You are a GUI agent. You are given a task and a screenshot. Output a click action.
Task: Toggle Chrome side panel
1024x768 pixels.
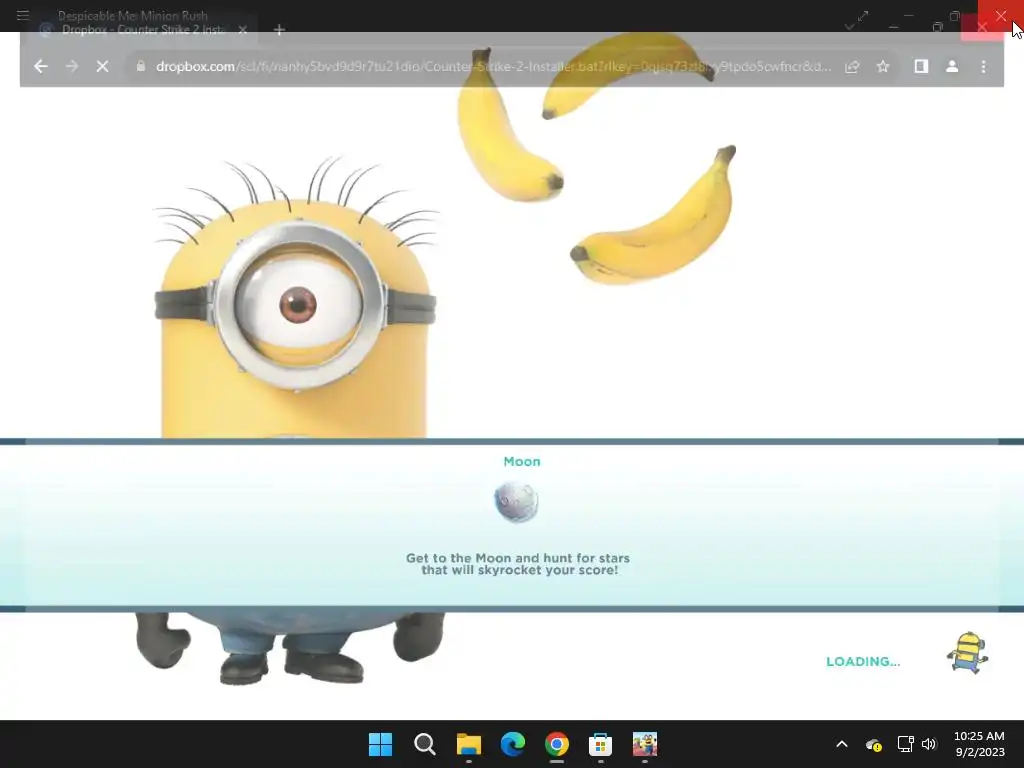pos(921,67)
